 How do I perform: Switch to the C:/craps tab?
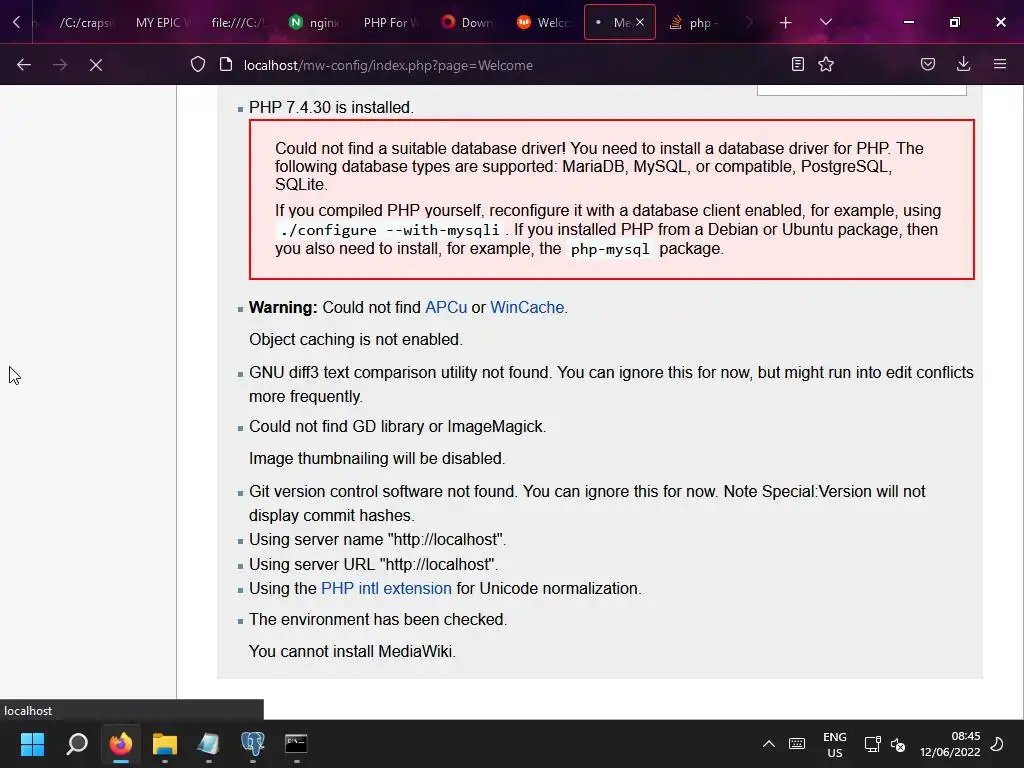point(86,22)
